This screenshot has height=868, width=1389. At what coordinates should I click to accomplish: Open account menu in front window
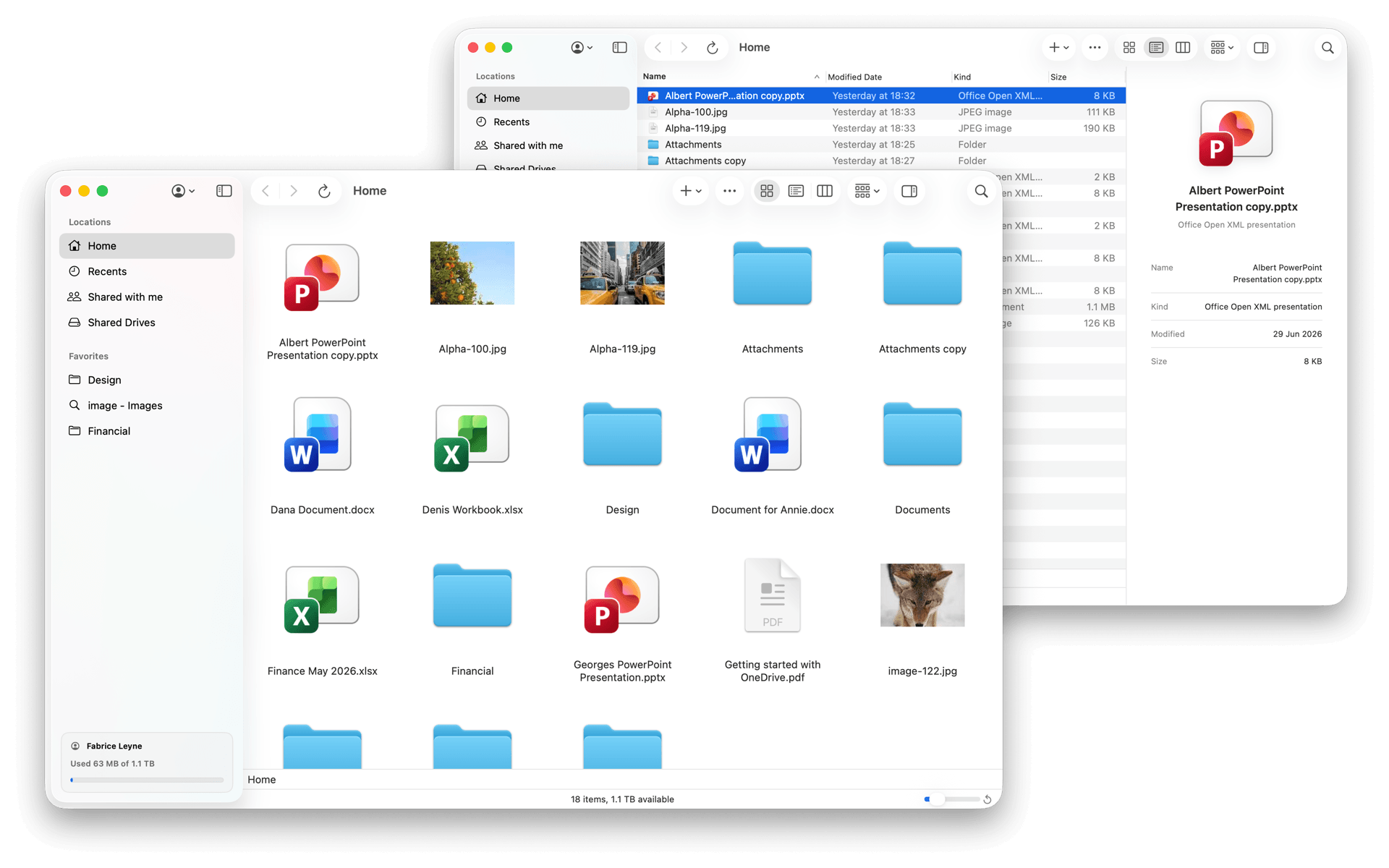tap(183, 191)
